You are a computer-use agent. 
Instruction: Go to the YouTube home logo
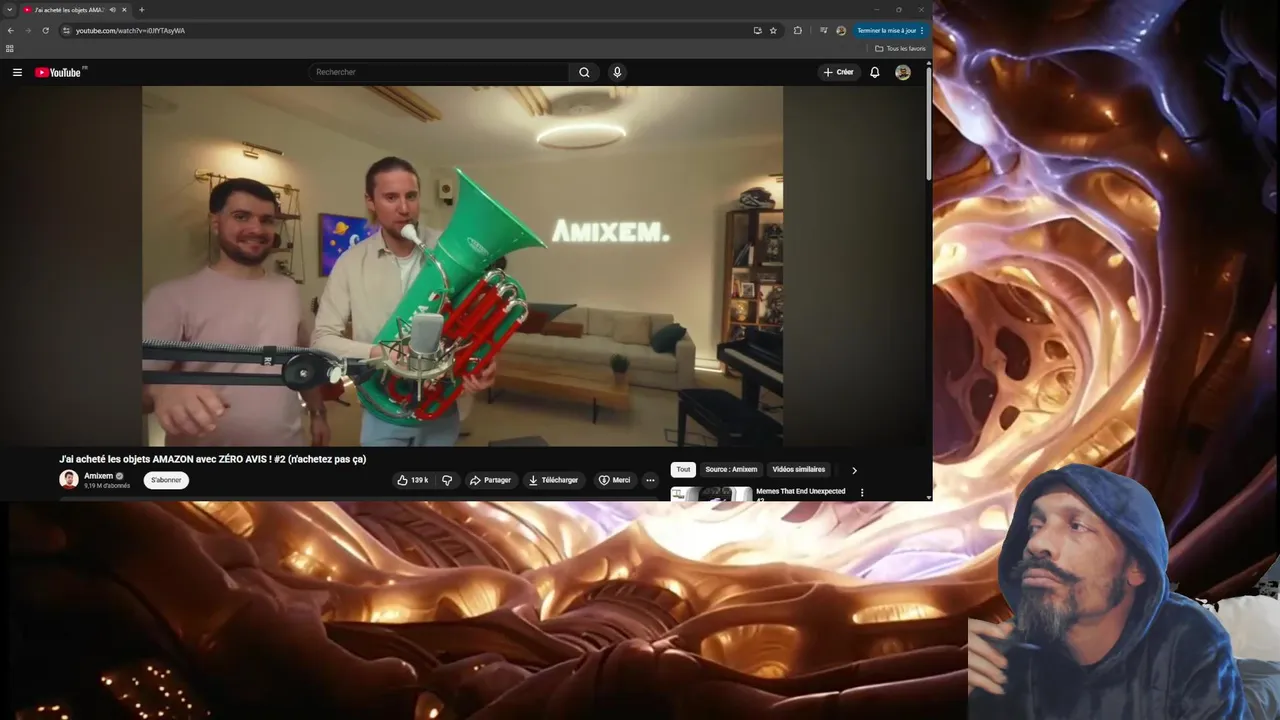59,72
